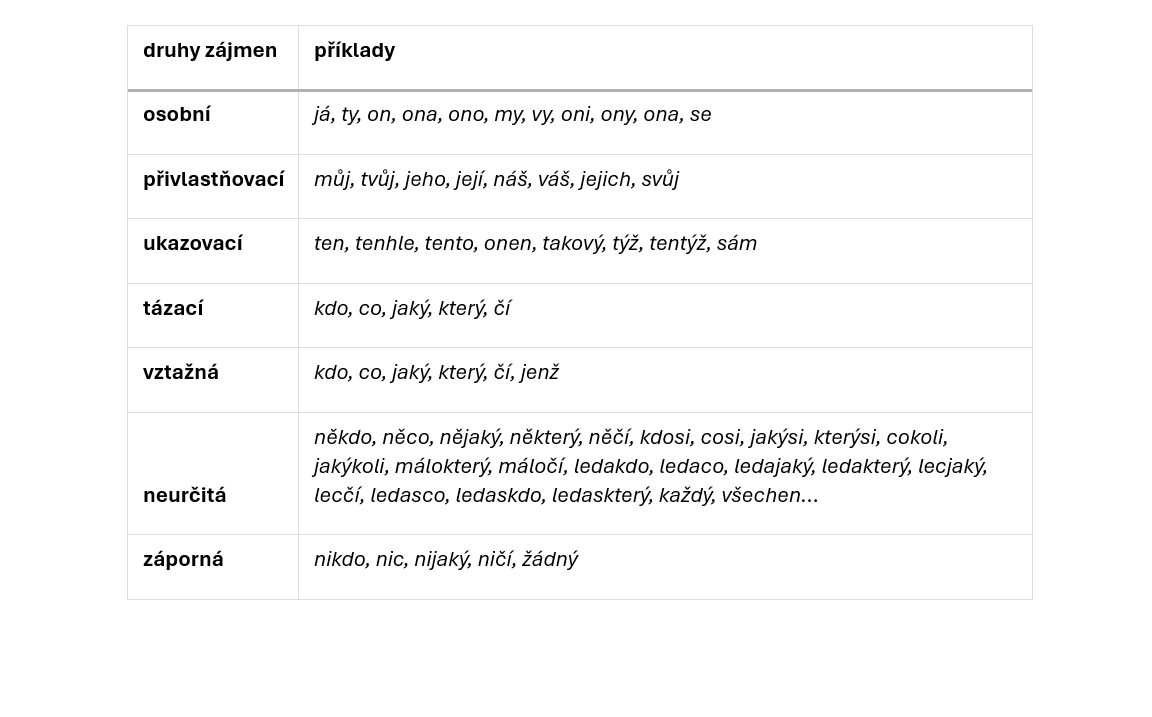Screen dimensions: 1152x717
Task: Click the word "jenž" in the vztažná examples
Action: [539, 372]
